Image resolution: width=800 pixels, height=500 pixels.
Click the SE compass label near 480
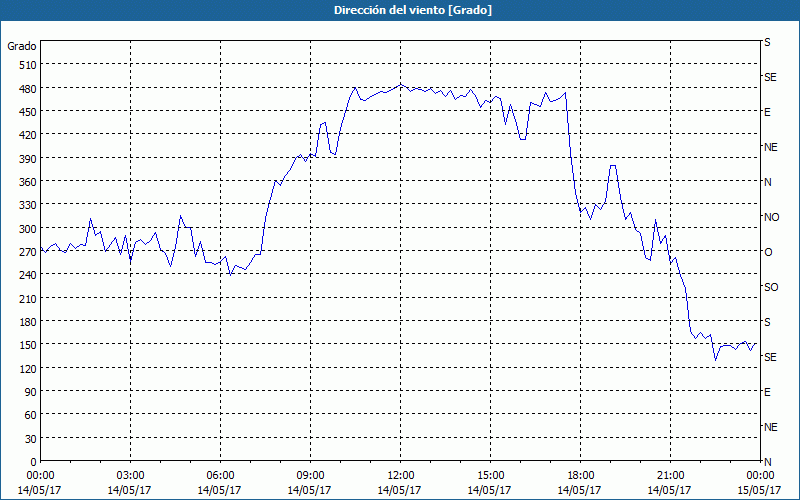pos(770,77)
